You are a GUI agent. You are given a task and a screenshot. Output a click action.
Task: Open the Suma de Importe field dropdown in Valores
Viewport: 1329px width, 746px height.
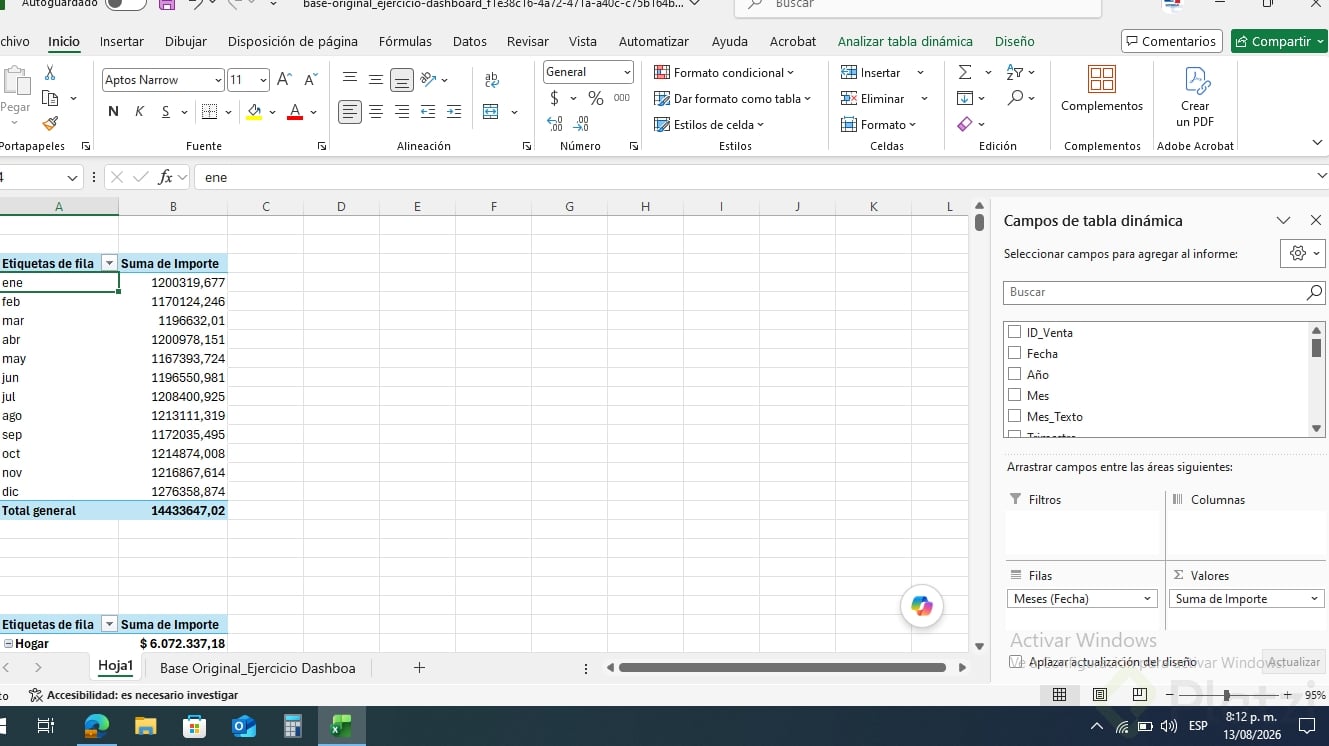point(1314,599)
